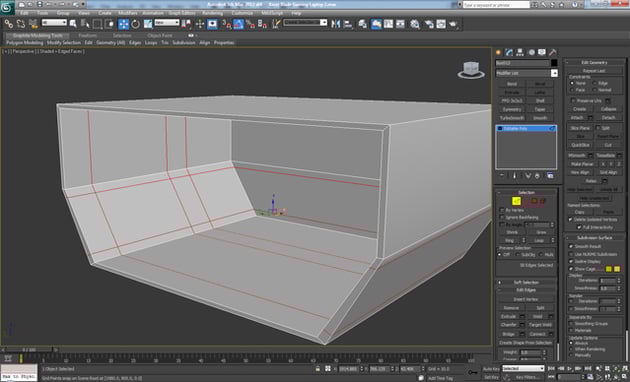This screenshot has height=382, width=630.
Task: Switch to the Utilities hammer panel
Action: click(553, 52)
